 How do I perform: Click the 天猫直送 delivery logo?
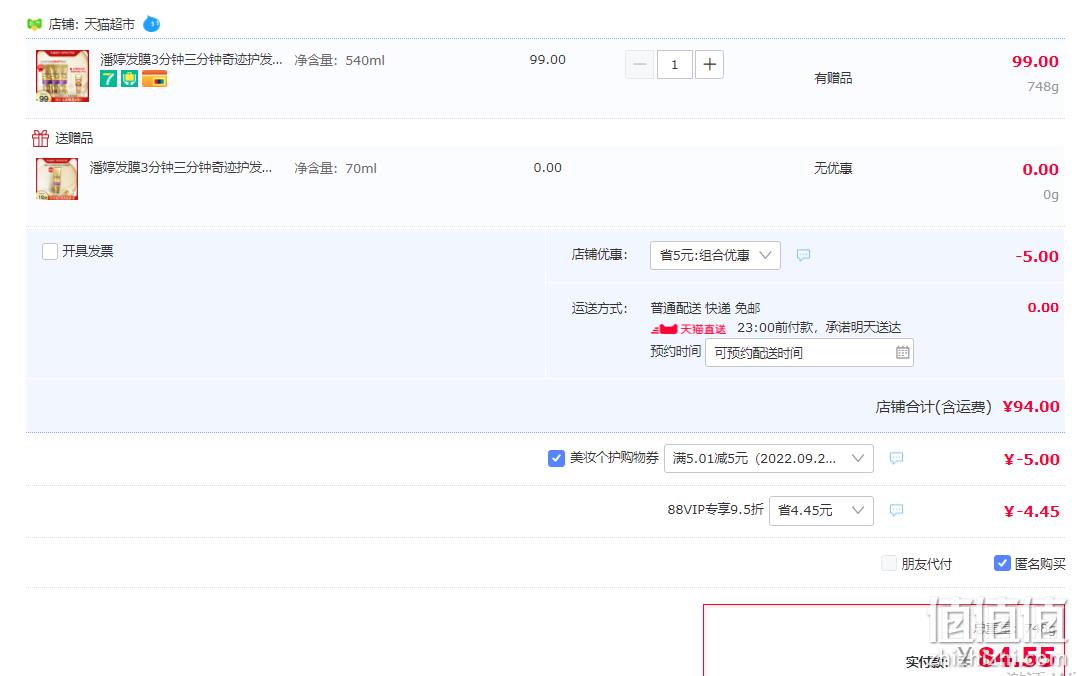(x=688, y=329)
